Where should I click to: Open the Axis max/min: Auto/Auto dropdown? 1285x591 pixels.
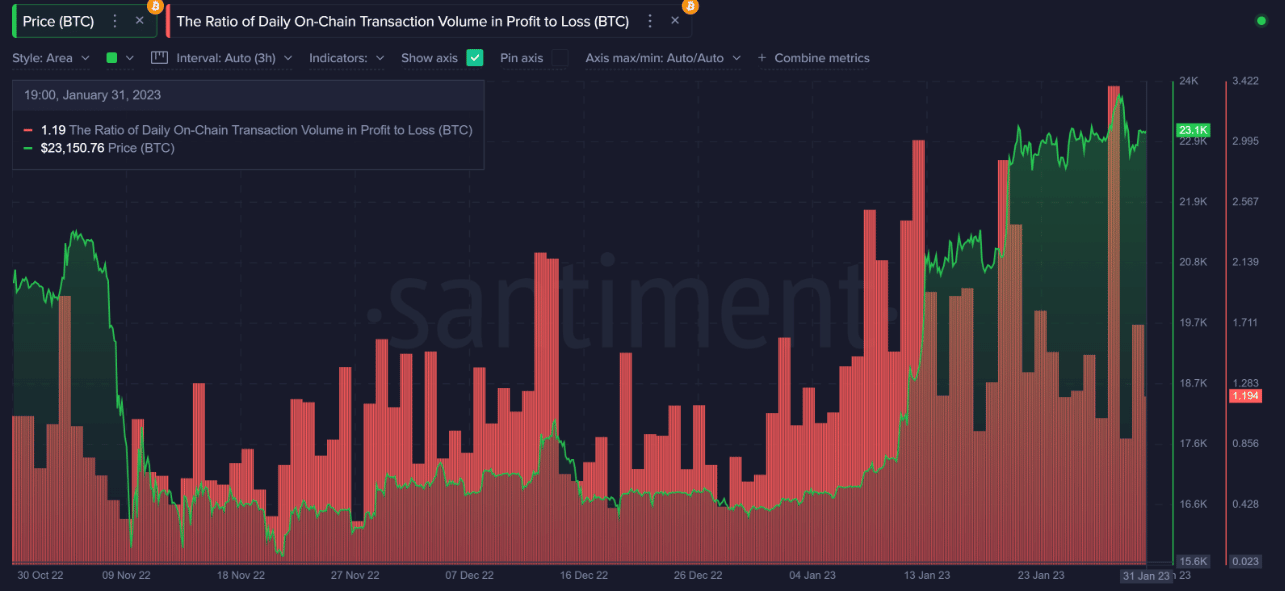[663, 58]
